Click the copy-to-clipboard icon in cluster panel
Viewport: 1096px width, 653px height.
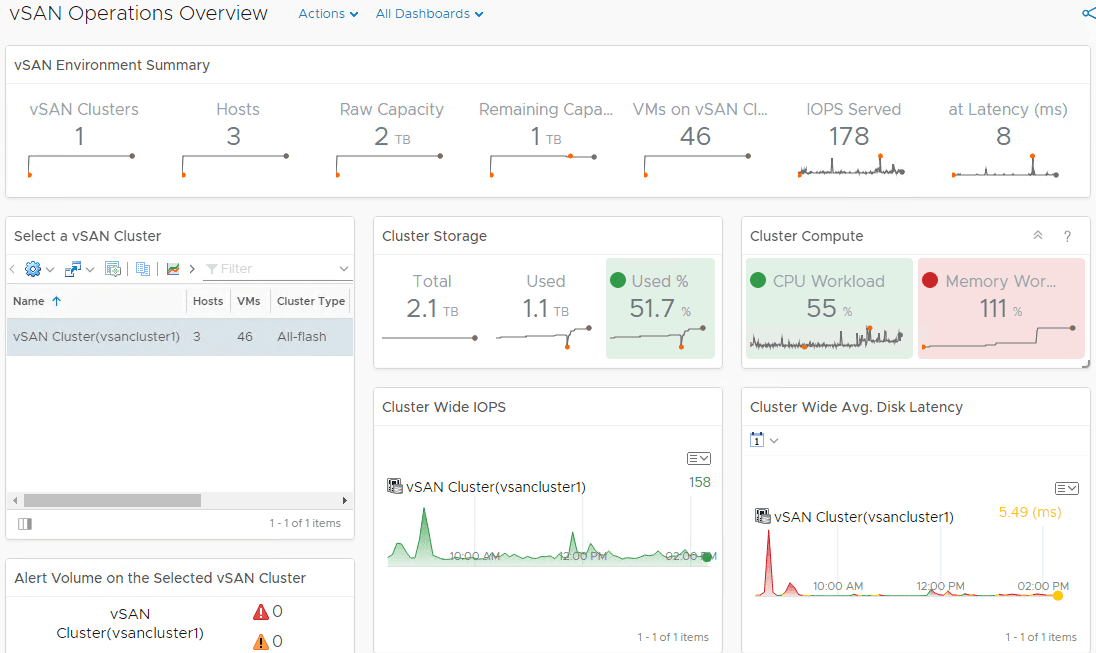coord(144,269)
